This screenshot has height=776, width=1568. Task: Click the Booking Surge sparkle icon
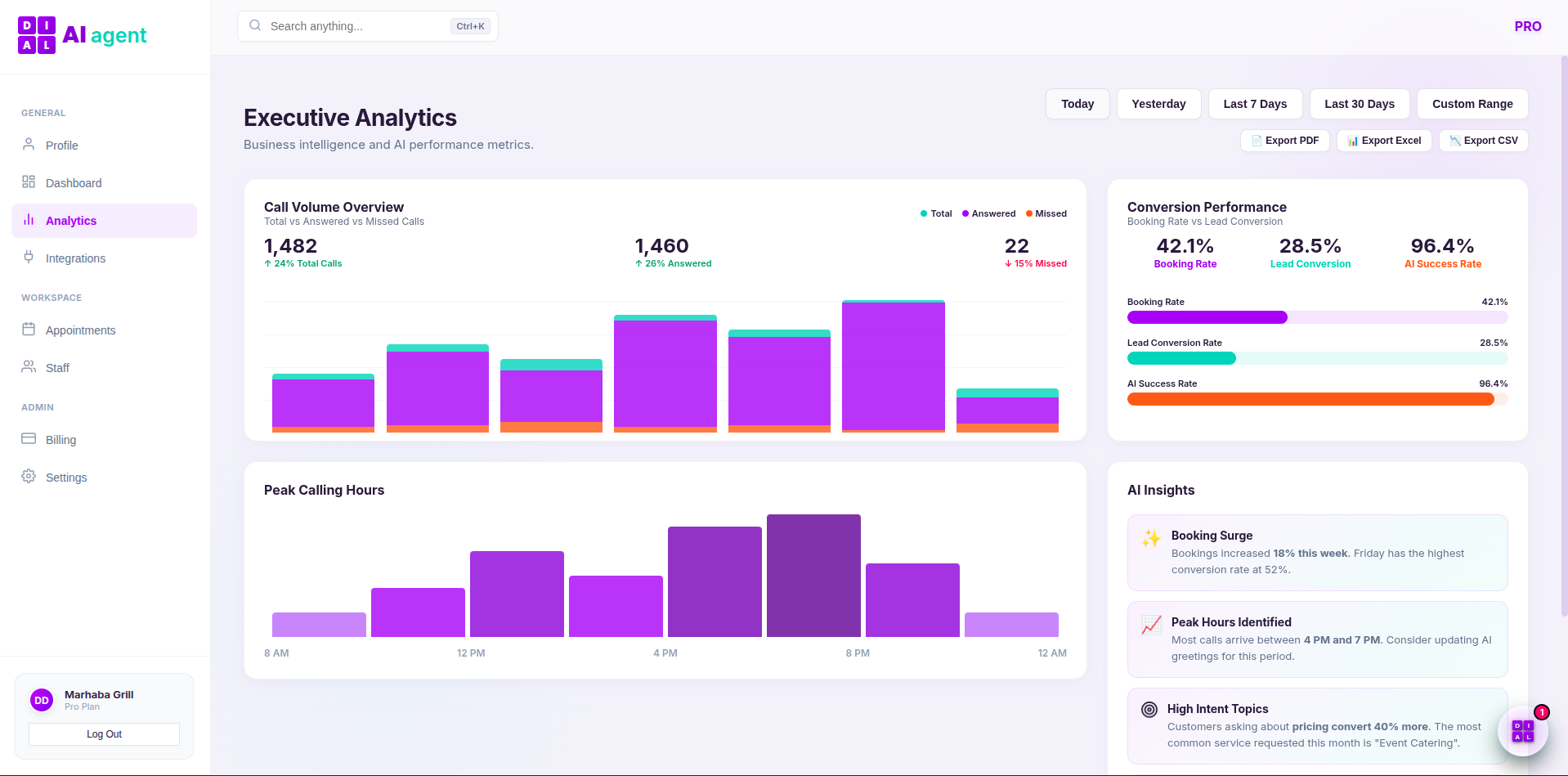(1151, 538)
